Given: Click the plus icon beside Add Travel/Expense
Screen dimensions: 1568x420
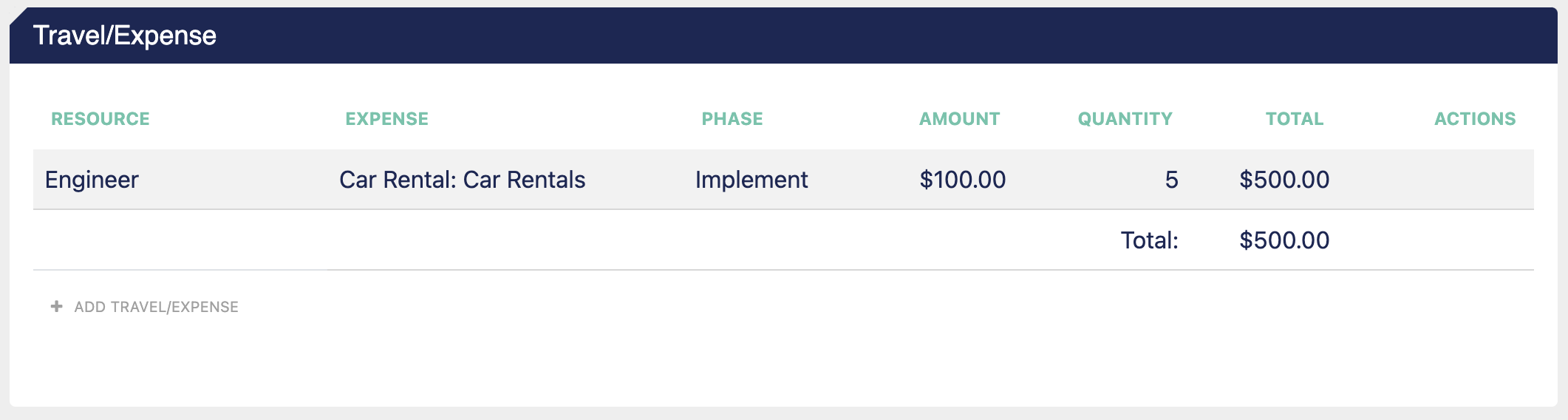Looking at the screenshot, I should [x=56, y=306].
